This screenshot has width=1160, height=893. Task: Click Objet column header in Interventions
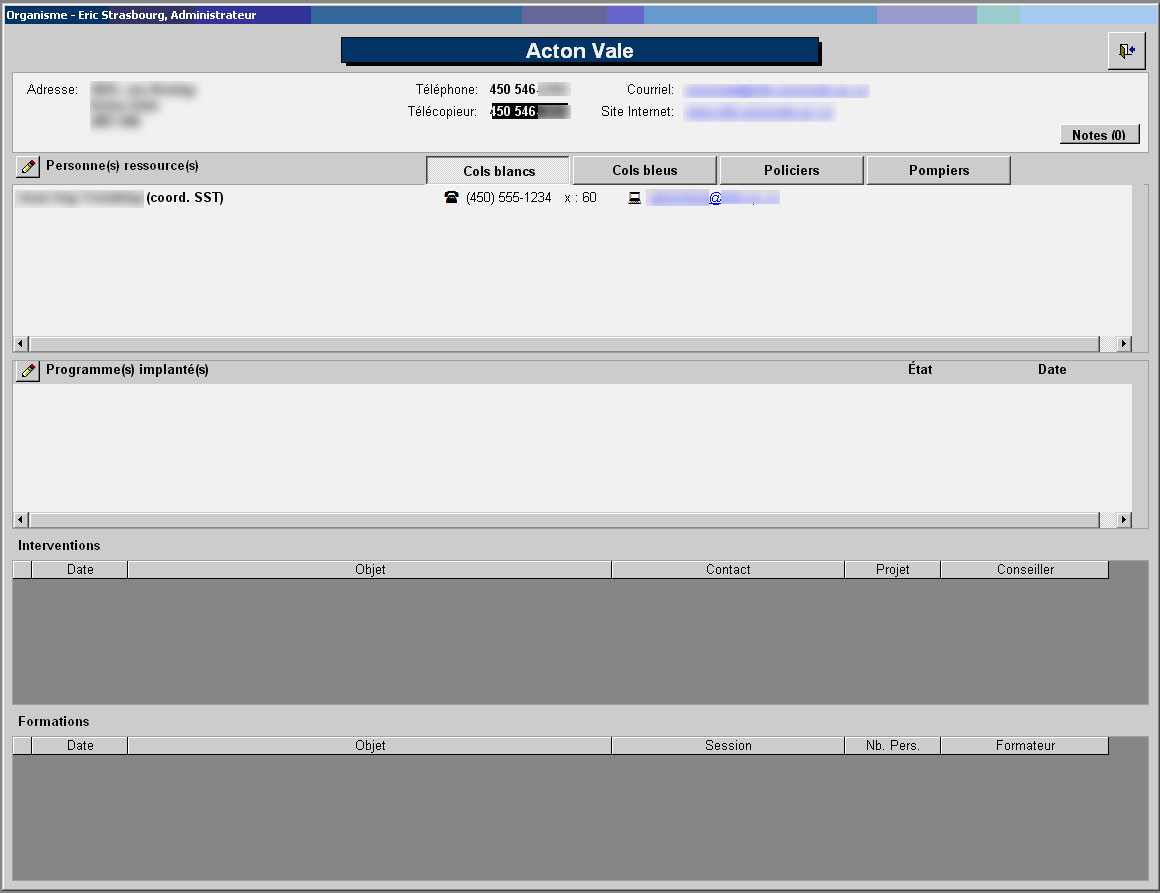369,570
